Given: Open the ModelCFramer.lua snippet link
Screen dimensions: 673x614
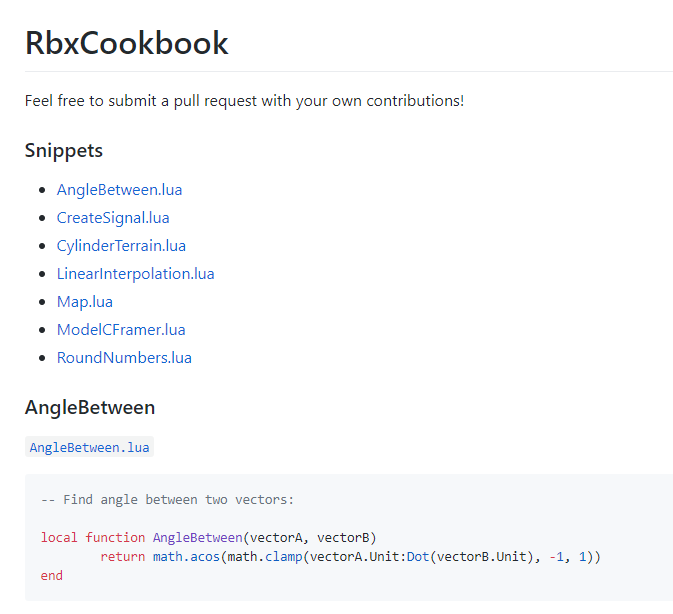Looking at the screenshot, I should (121, 330).
